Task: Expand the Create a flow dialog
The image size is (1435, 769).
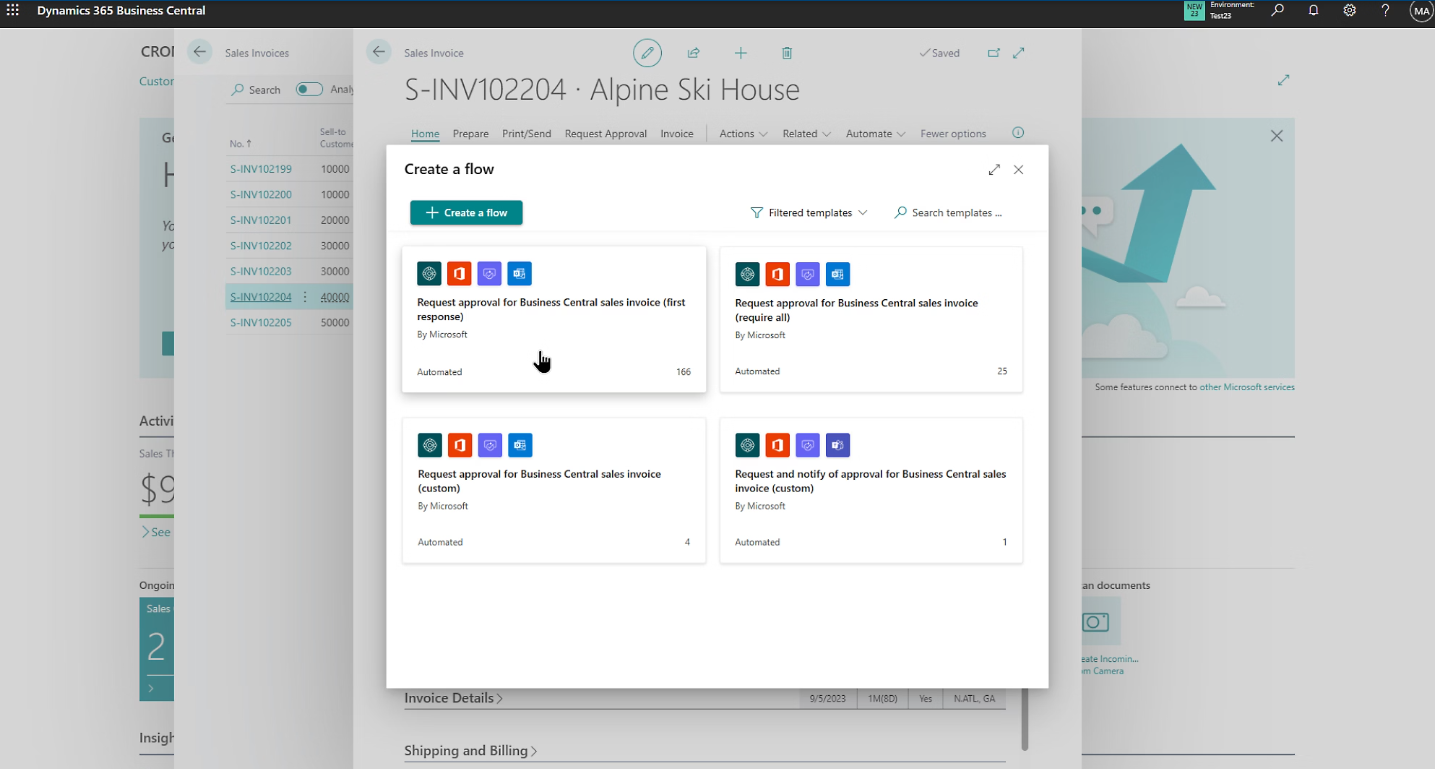Action: (x=994, y=170)
